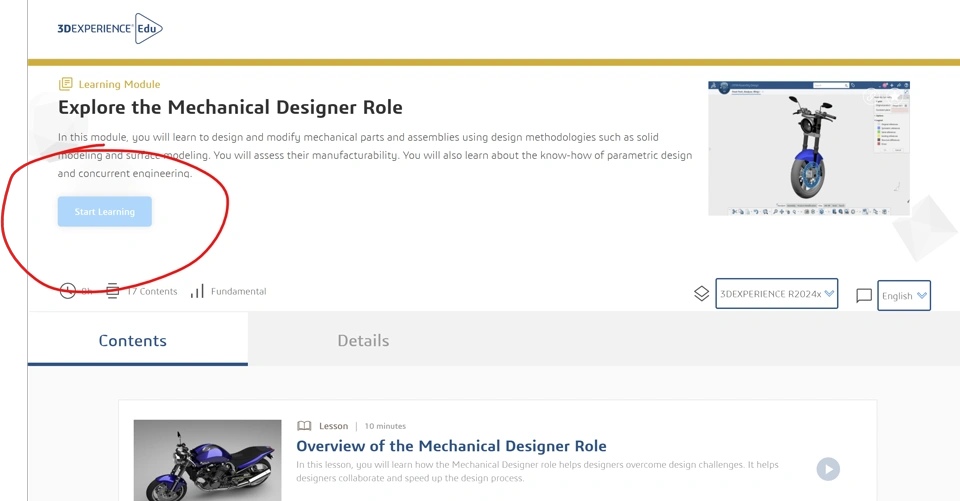960x501 pixels.
Task: Expand the English language dropdown
Action: (x=904, y=296)
